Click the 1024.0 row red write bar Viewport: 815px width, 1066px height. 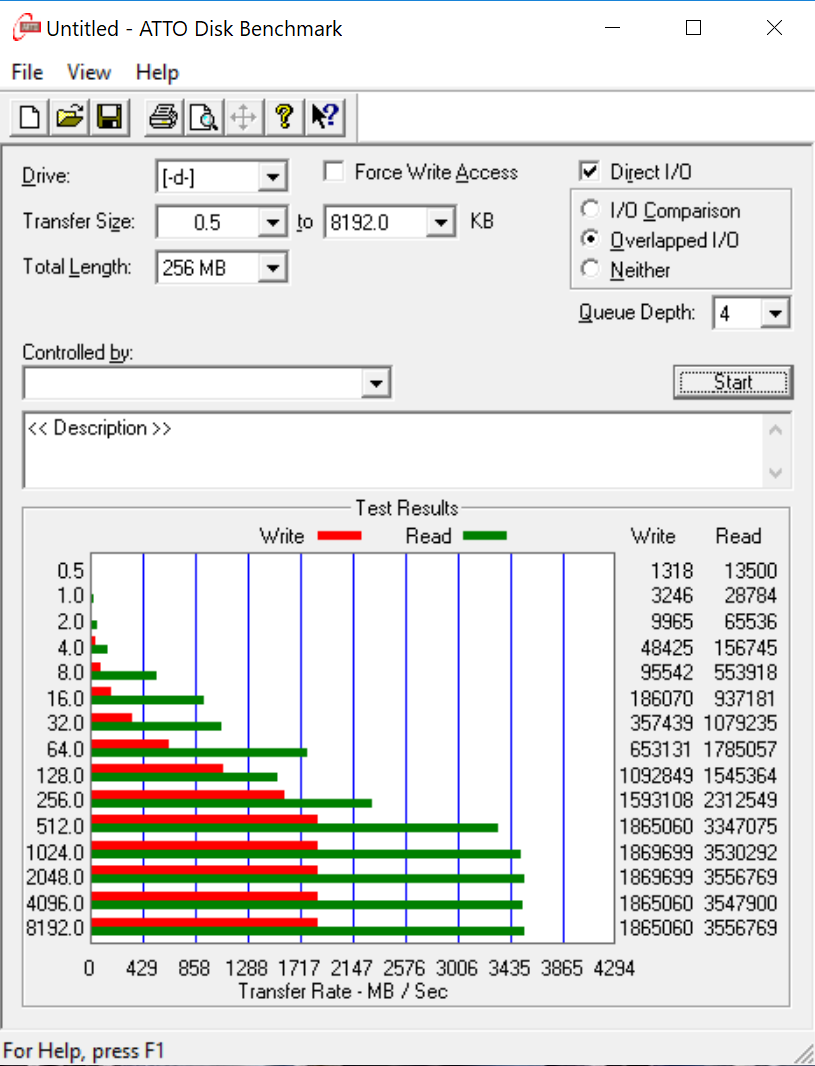[x=205, y=846]
